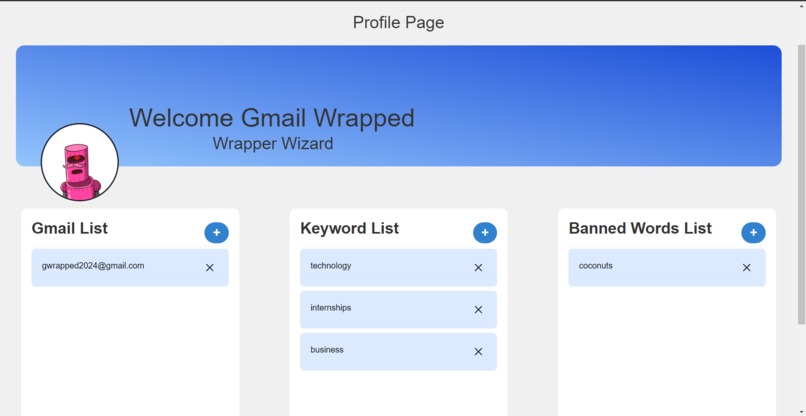Click the Profile Page title
The image size is (806, 416).
pos(398,23)
